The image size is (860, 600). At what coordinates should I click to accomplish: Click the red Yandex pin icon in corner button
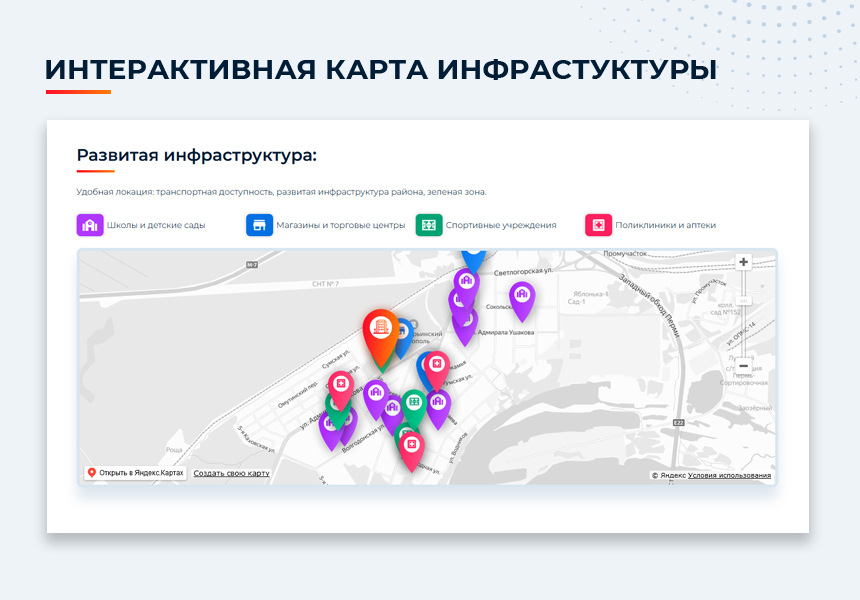[92, 472]
